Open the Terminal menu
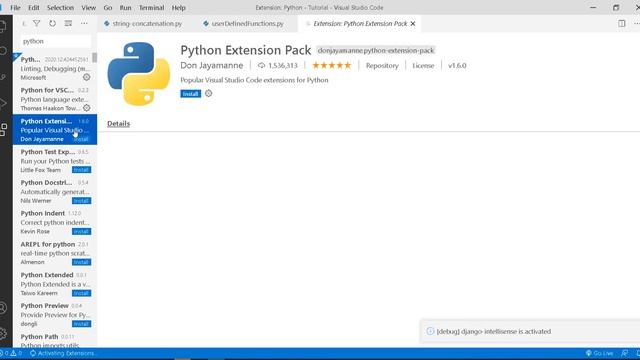Screen dimensions: 640x360 [151, 8]
